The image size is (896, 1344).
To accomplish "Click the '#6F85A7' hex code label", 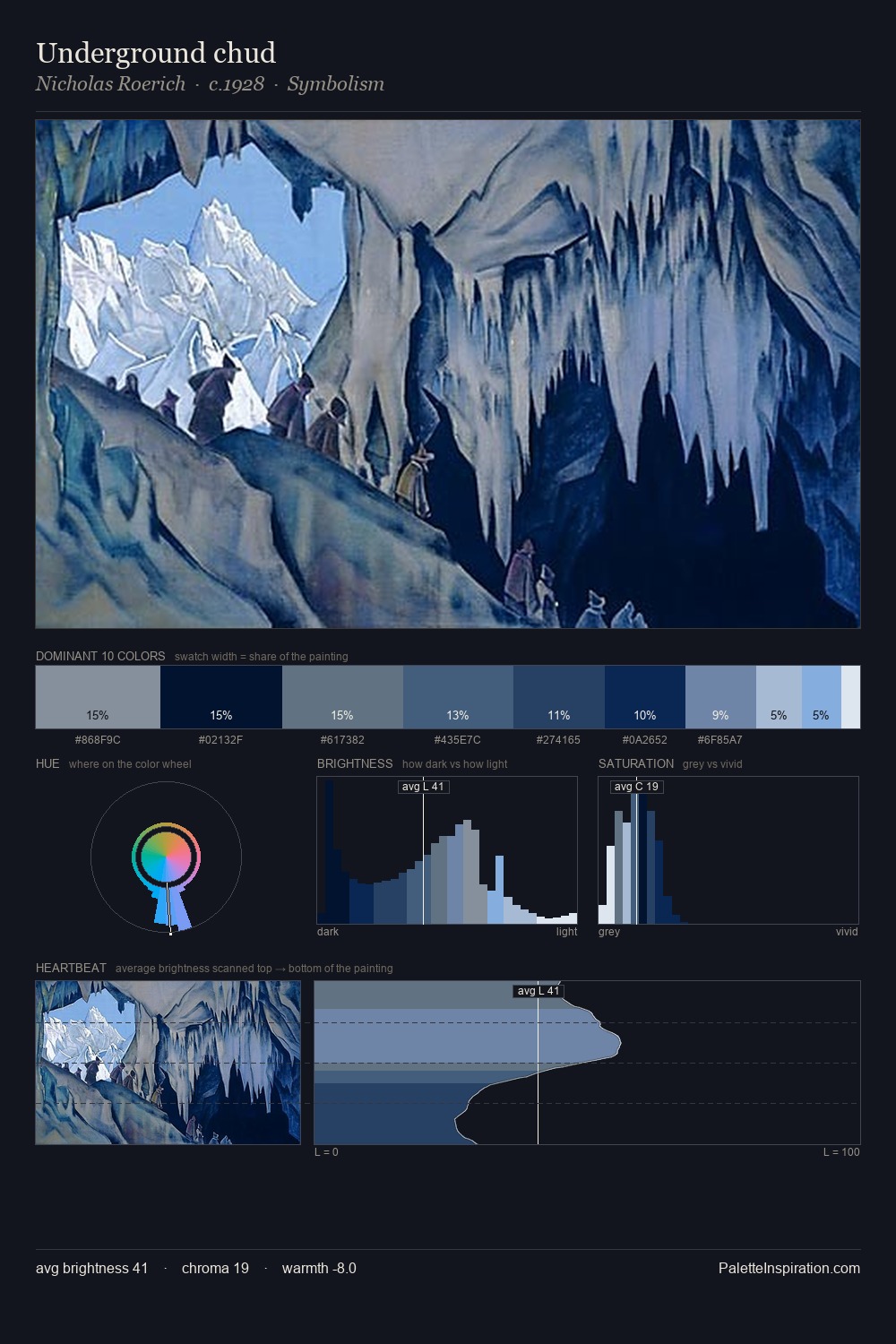I will [720, 740].
